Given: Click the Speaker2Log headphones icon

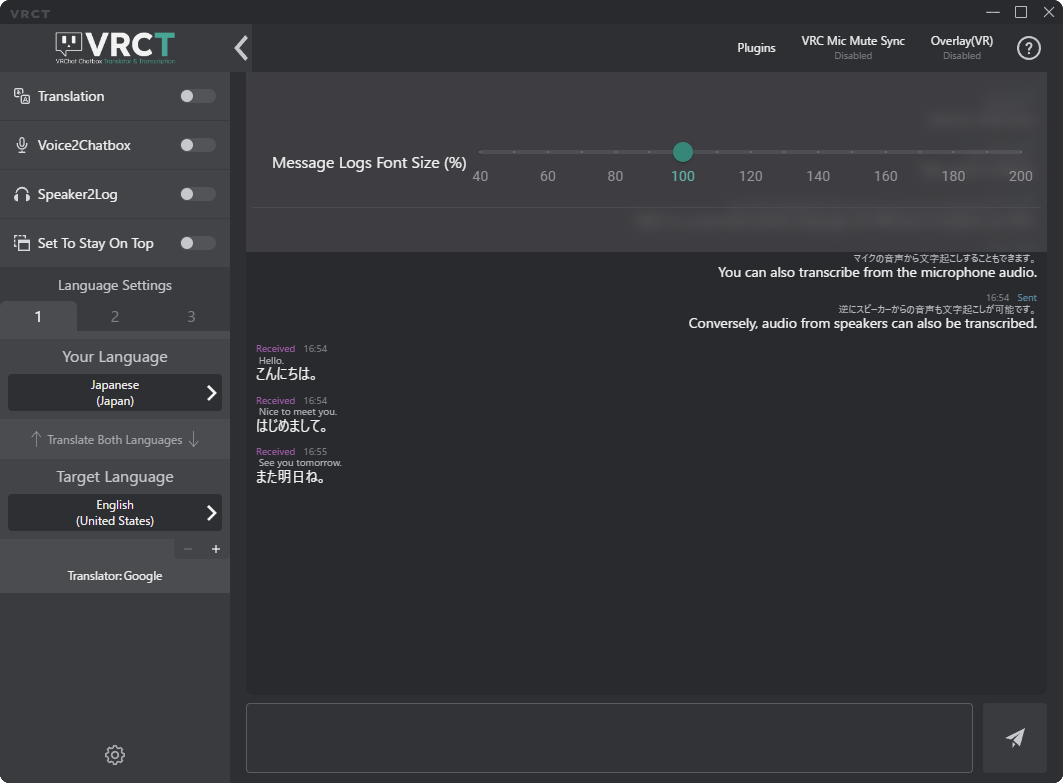Looking at the screenshot, I should tap(22, 194).
